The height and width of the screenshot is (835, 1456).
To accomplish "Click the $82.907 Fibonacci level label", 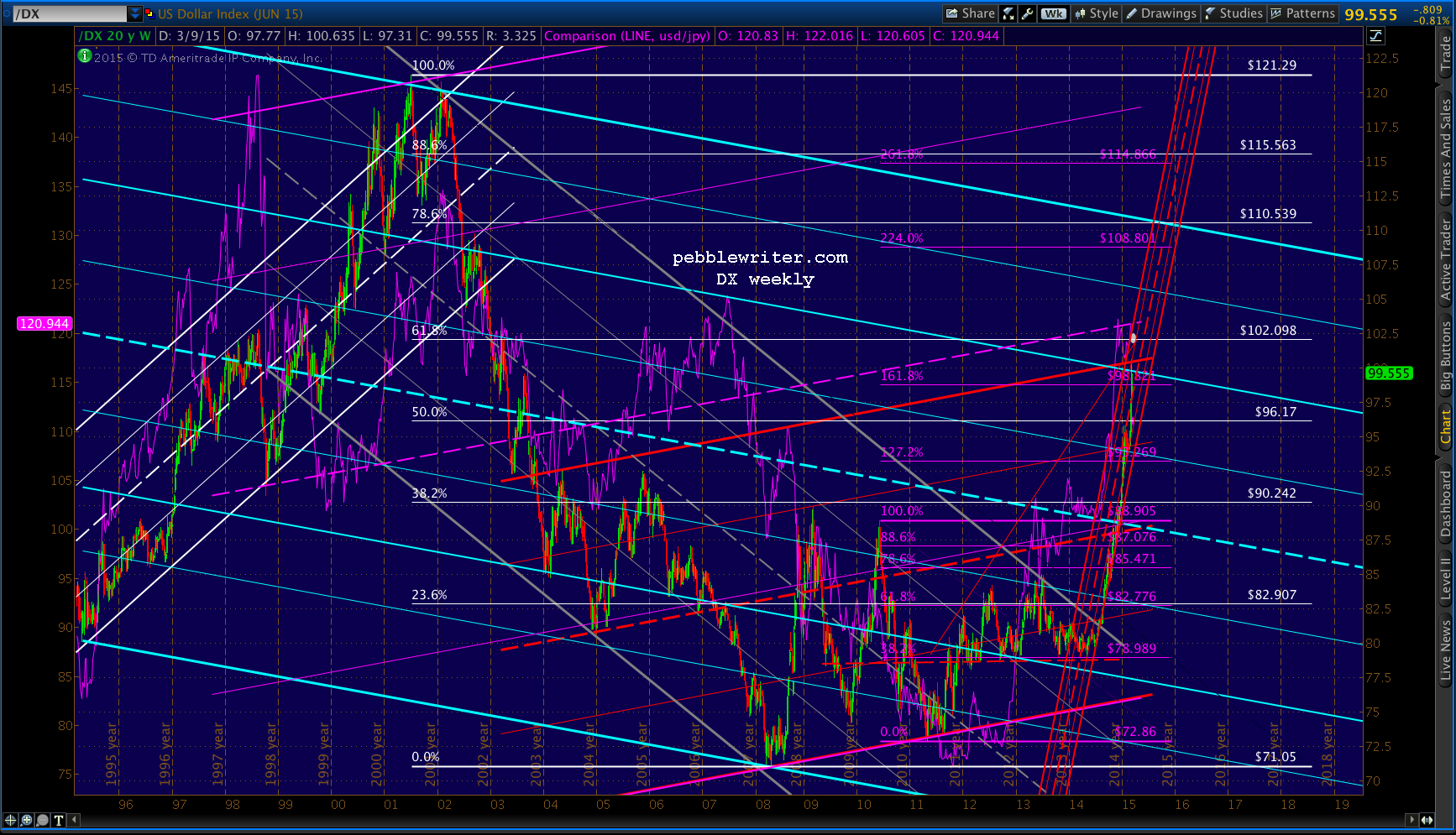I will [1271, 594].
